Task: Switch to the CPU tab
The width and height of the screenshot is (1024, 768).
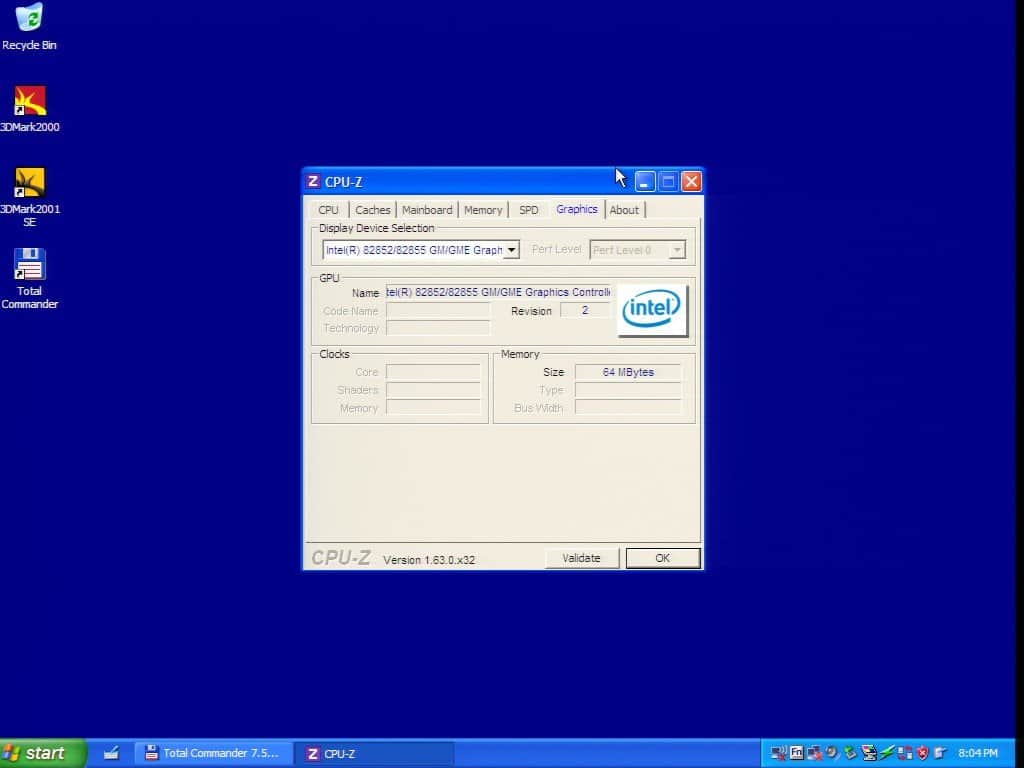Action: 328,210
